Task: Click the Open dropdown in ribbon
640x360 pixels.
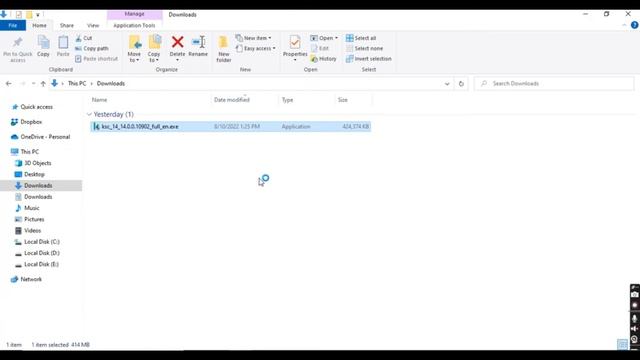Action: tap(324, 38)
